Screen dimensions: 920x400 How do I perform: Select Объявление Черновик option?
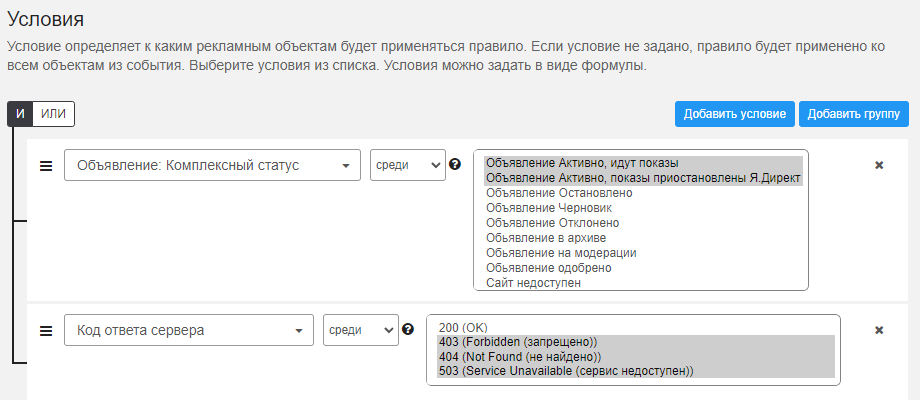(643, 208)
